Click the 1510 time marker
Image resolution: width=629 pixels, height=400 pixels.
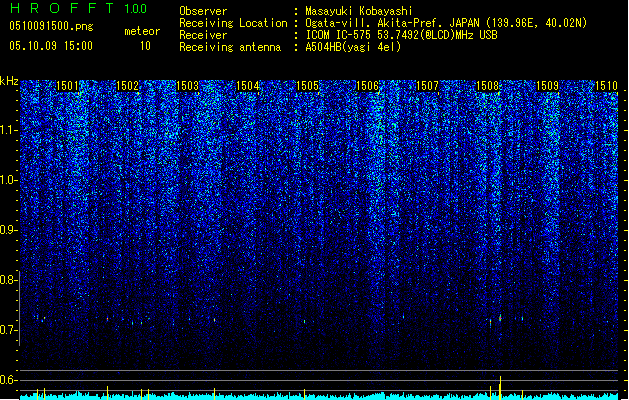607,85
